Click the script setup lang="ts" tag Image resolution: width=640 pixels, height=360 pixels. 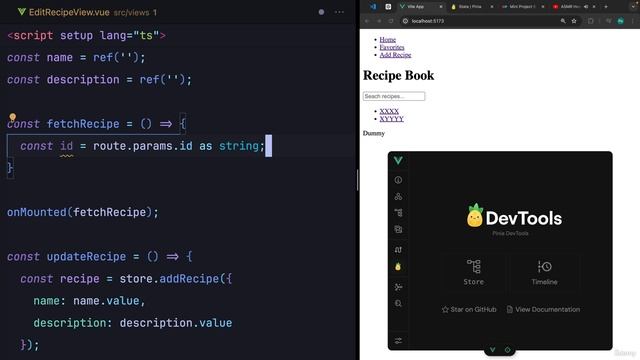pos(86,36)
